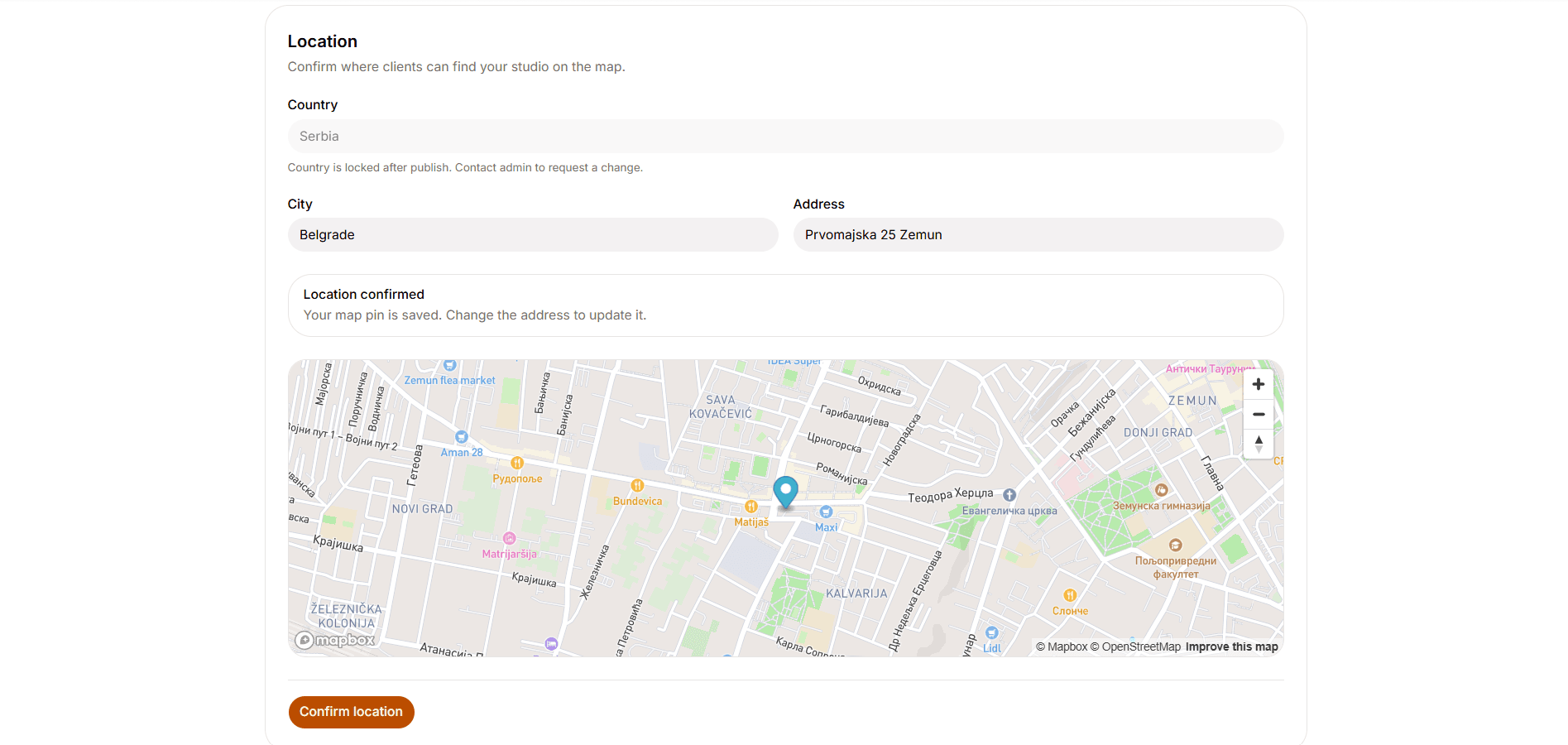Image resolution: width=1568 pixels, height=745 pixels.
Task: Click the KALVARIJA label on map
Action: point(856,594)
